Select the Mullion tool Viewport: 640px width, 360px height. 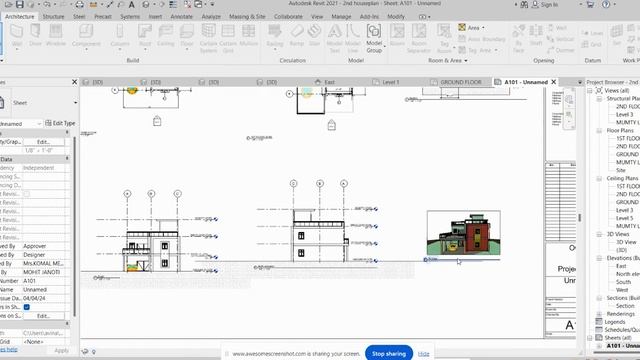[249, 35]
